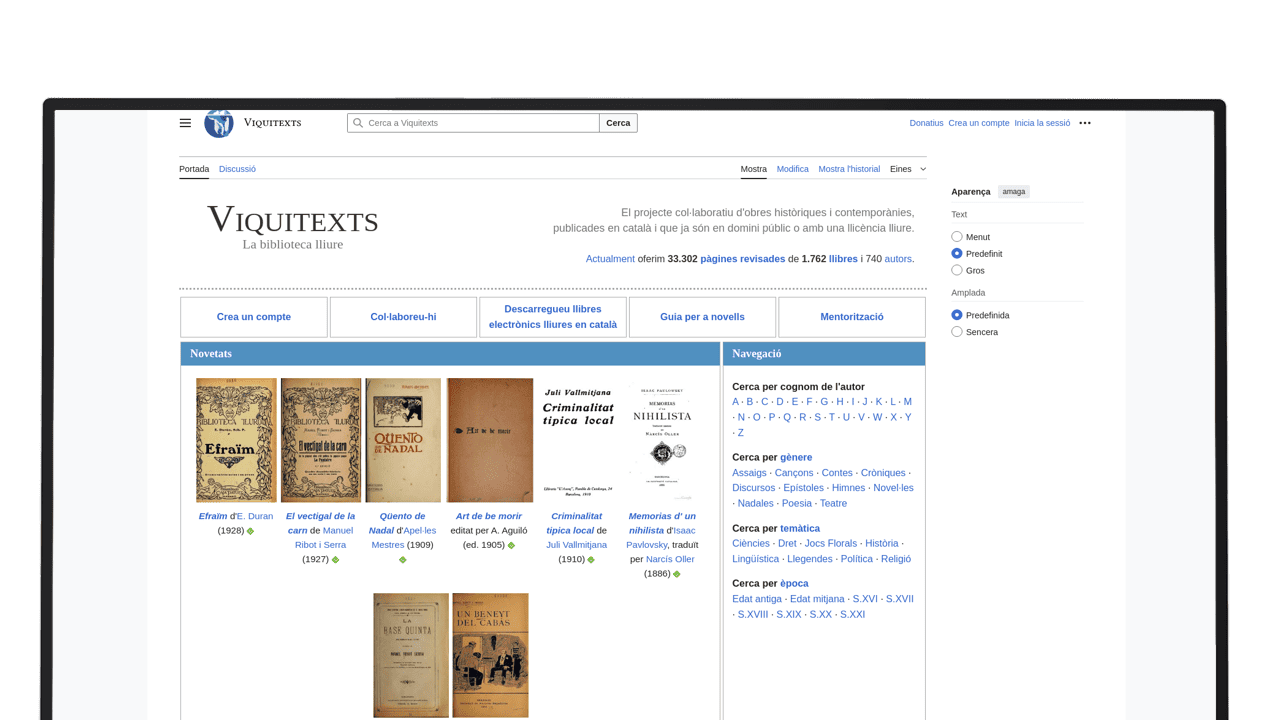Focus the Cerca a Viquitexts search field

(473, 123)
